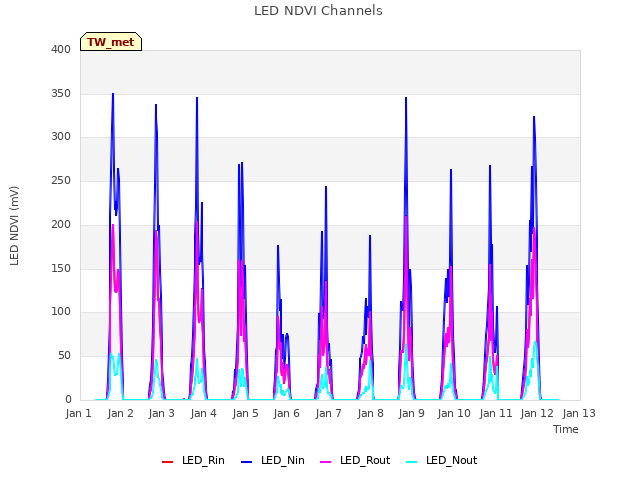This screenshot has width=640, height=480.
Task: Click the 50 y-axis tick label
Action: coord(64,356)
